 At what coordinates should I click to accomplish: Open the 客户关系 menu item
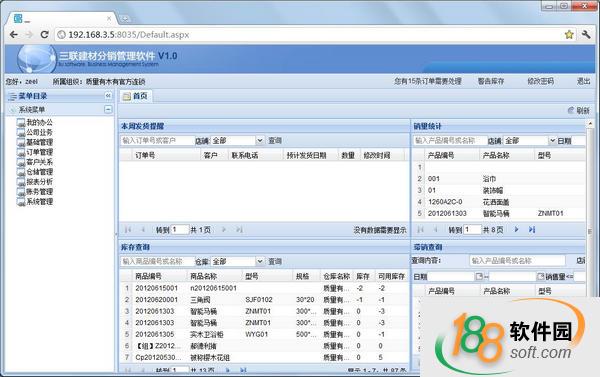coord(39,162)
